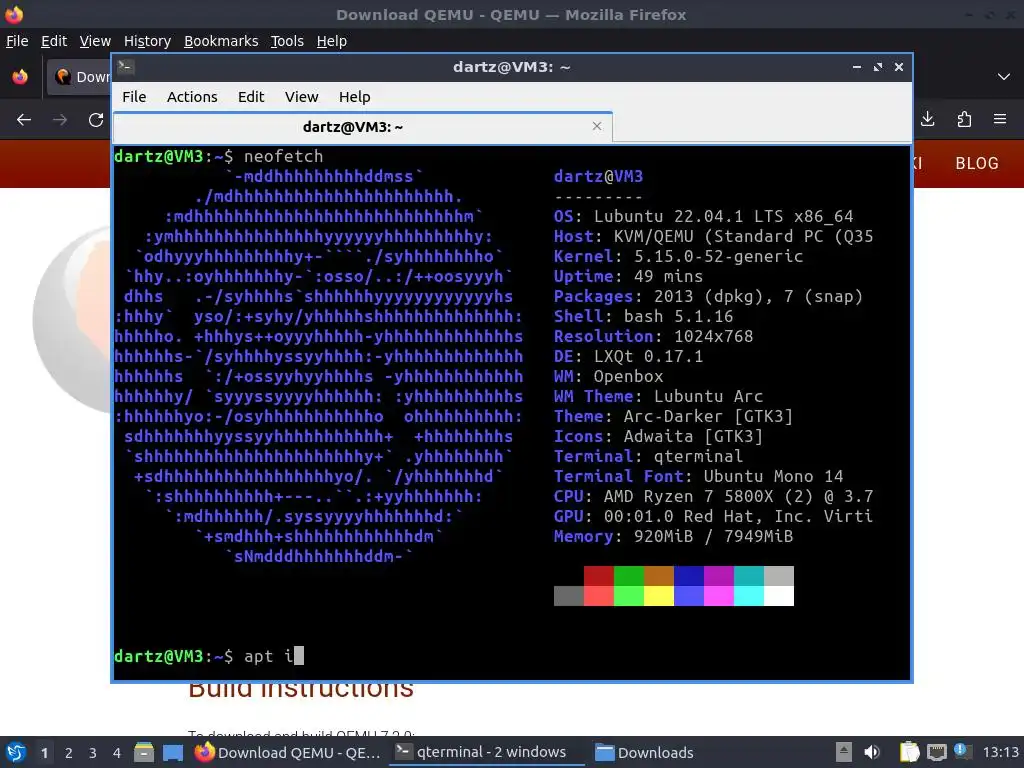1024x768 pixels.
Task: Open Firefox Tools menu
Action: click(287, 41)
